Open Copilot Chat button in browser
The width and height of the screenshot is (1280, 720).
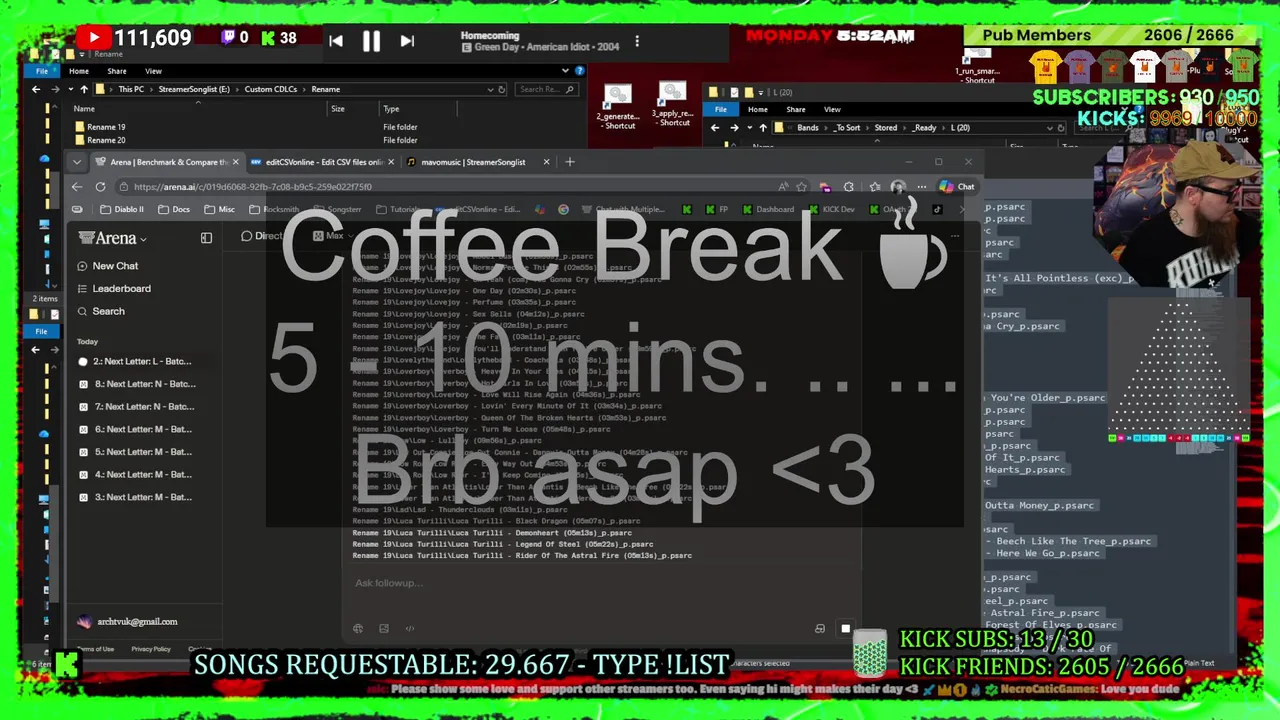[957, 187]
